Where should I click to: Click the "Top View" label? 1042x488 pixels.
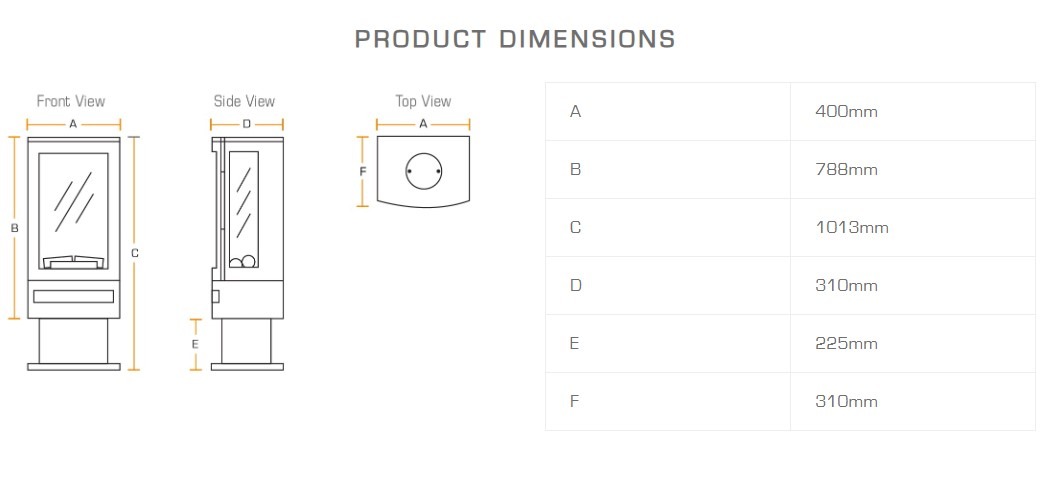pos(423,101)
